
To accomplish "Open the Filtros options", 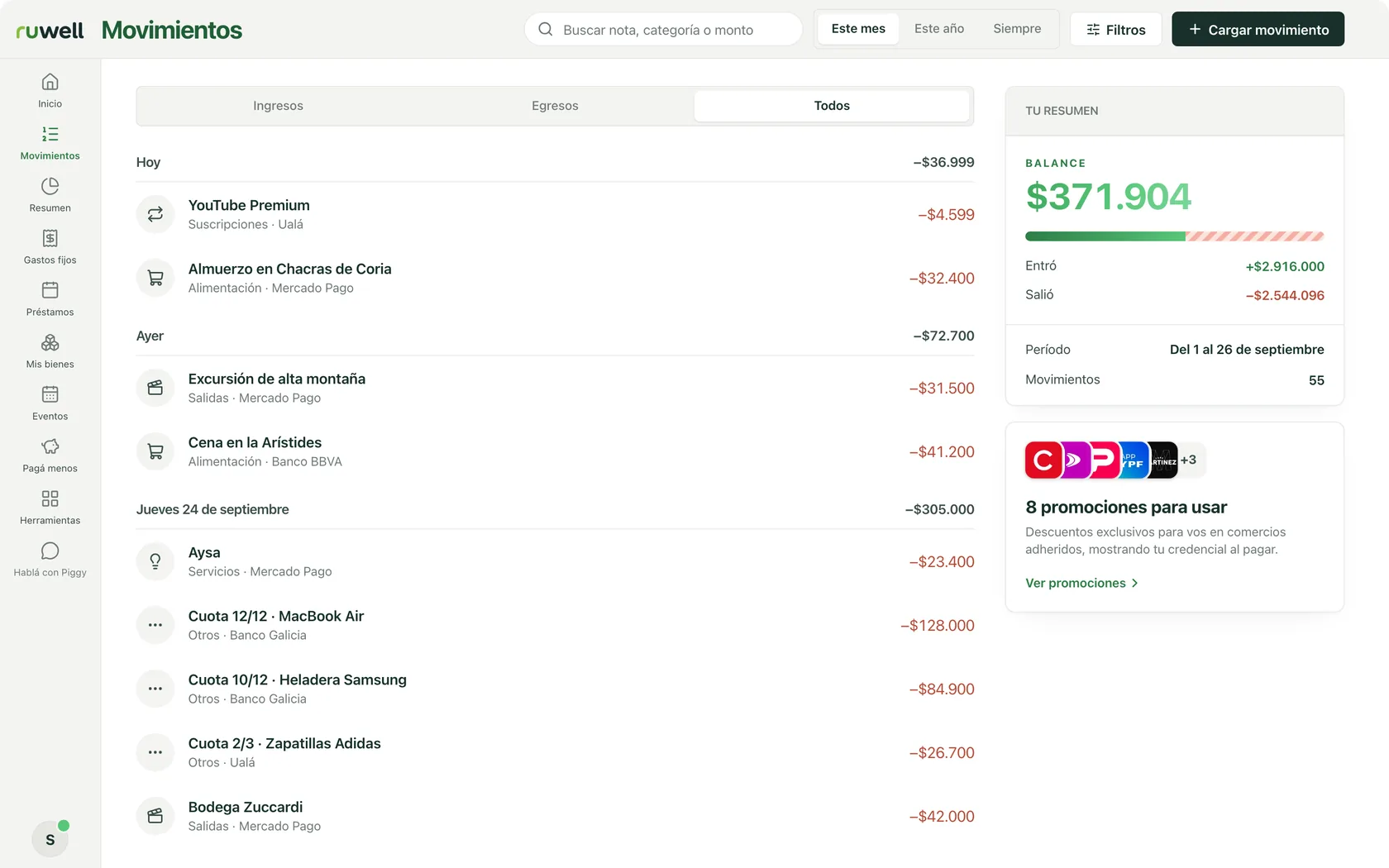I will [x=1115, y=29].
